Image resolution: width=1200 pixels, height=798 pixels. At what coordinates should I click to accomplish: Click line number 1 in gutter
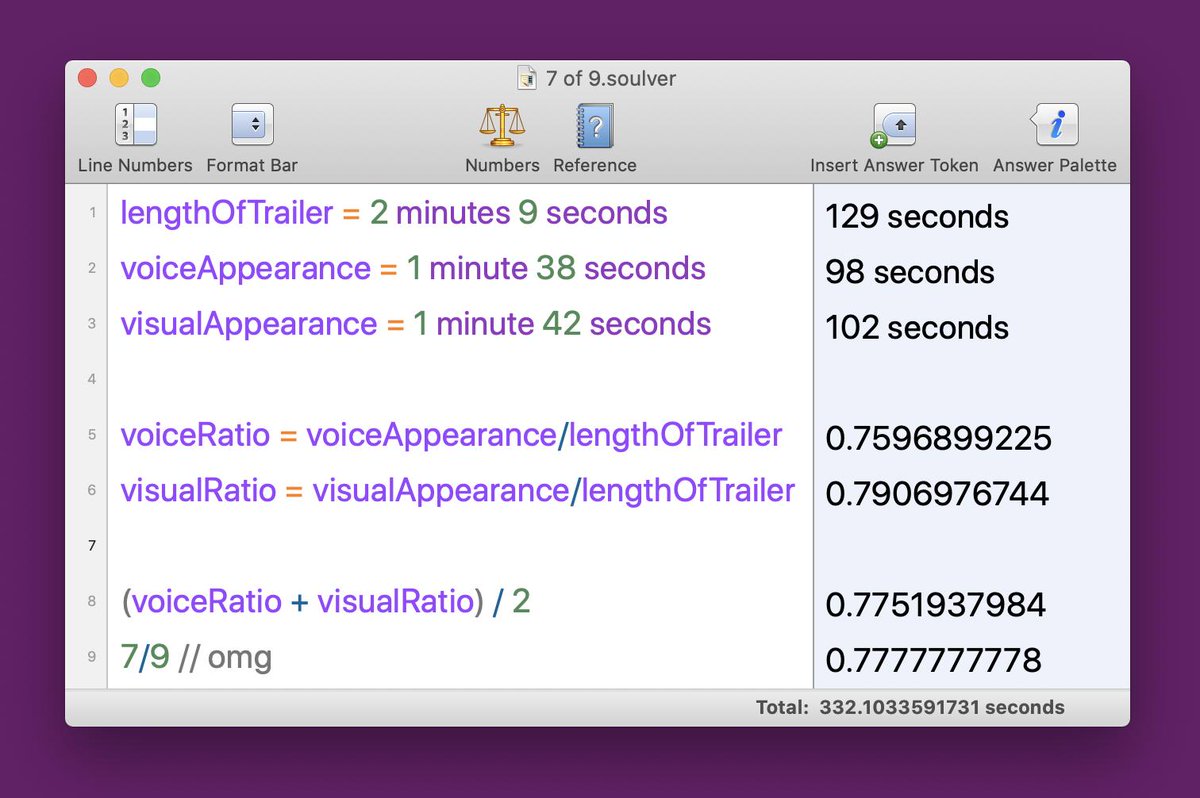pyautogui.click(x=91, y=213)
